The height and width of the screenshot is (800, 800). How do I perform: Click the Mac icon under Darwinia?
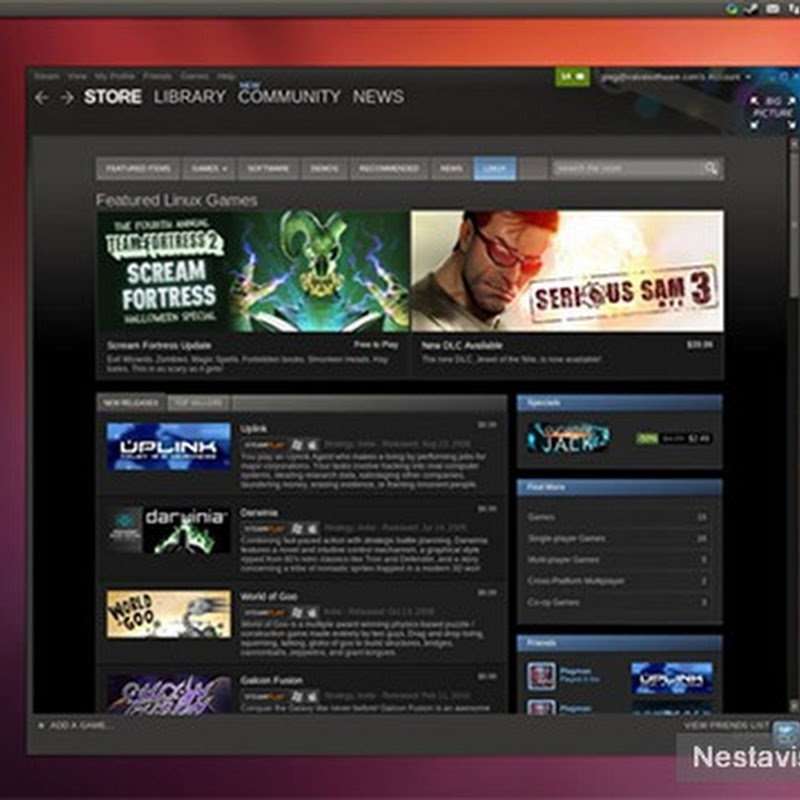[x=313, y=528]
